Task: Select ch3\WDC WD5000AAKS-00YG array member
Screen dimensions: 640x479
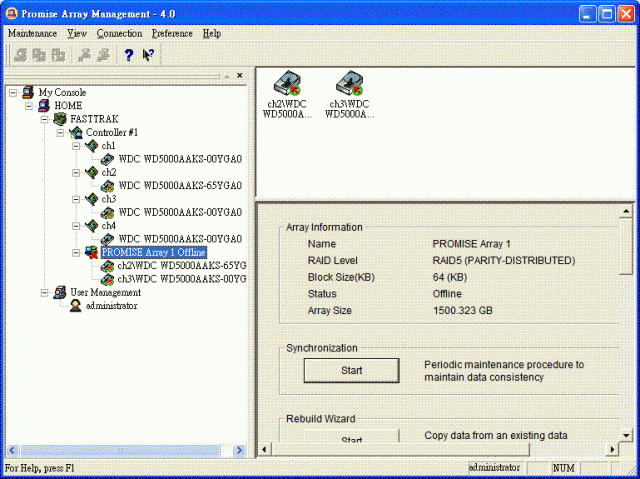Action: 182,279
